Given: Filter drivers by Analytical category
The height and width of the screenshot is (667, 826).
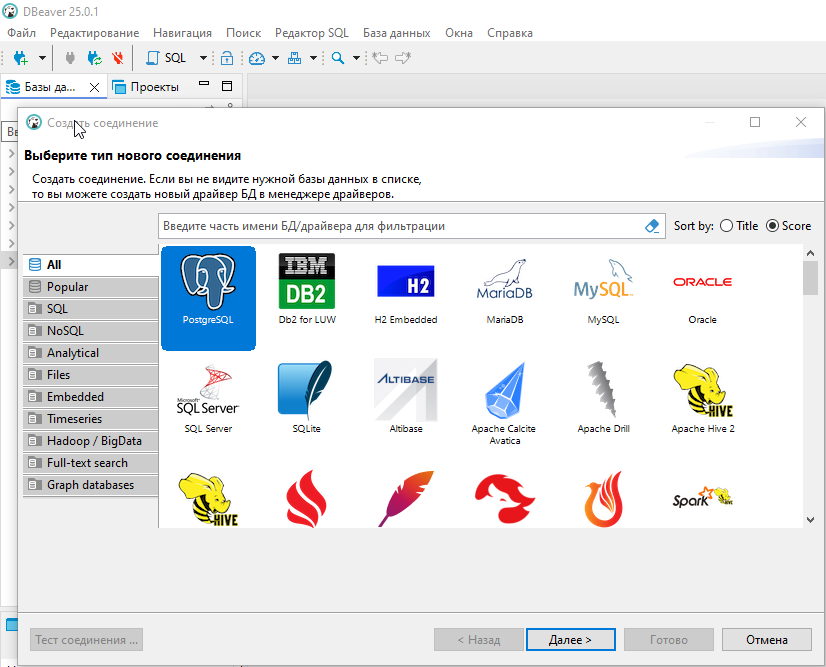Looking at the screenshot, I should [91, 352].
